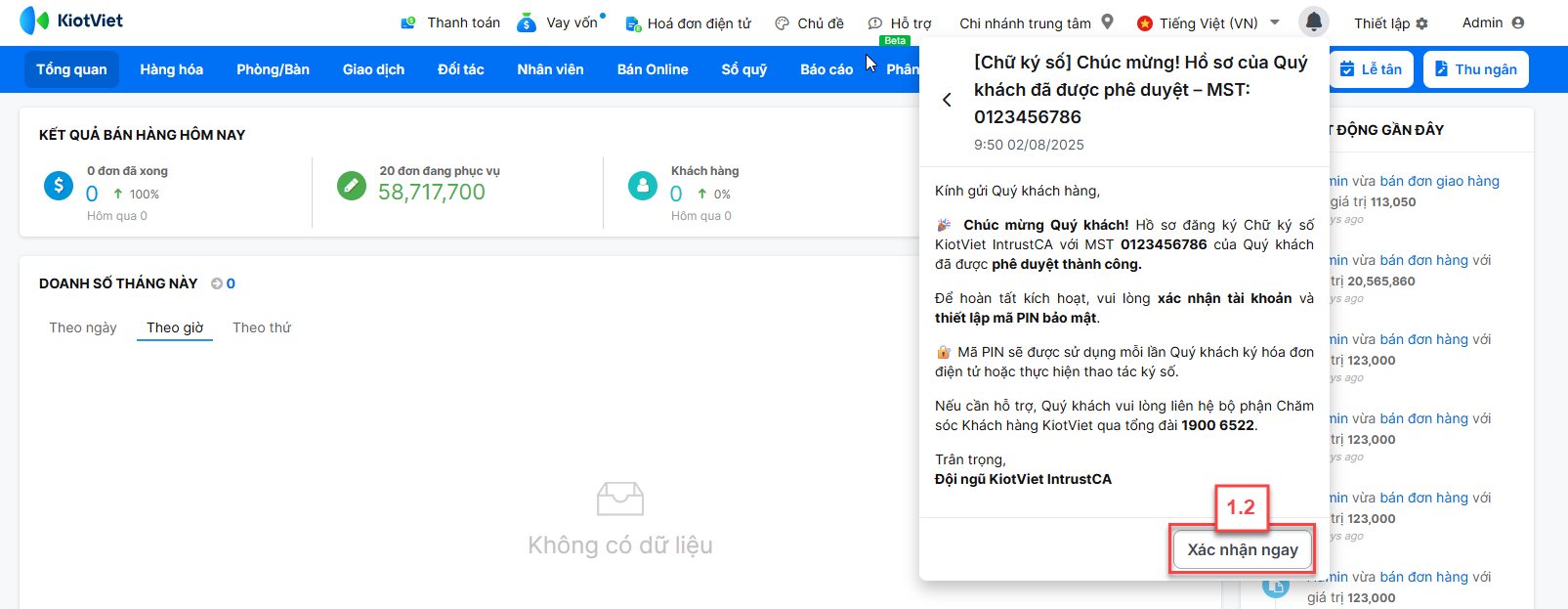This screenshot has height=609, width=1568.
Task: Open the Đối tác menu
Action: (x=460, y=69)
